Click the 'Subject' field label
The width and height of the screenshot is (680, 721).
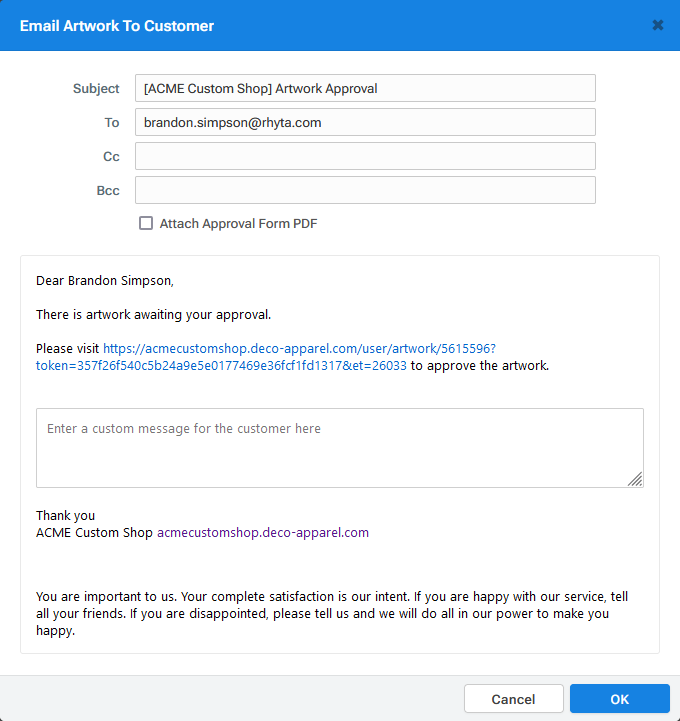point(96,88)
